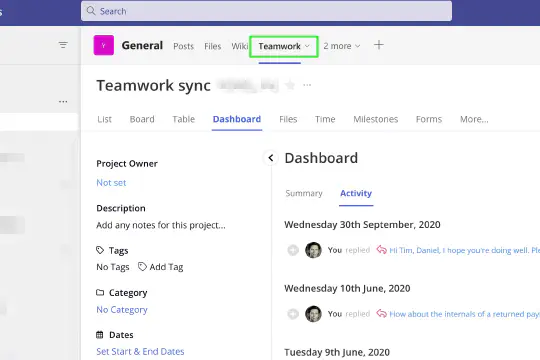Open the Hi Tim, Daniel reply link
The width and height of the screenshot is (540, 360).
(465, 250)
